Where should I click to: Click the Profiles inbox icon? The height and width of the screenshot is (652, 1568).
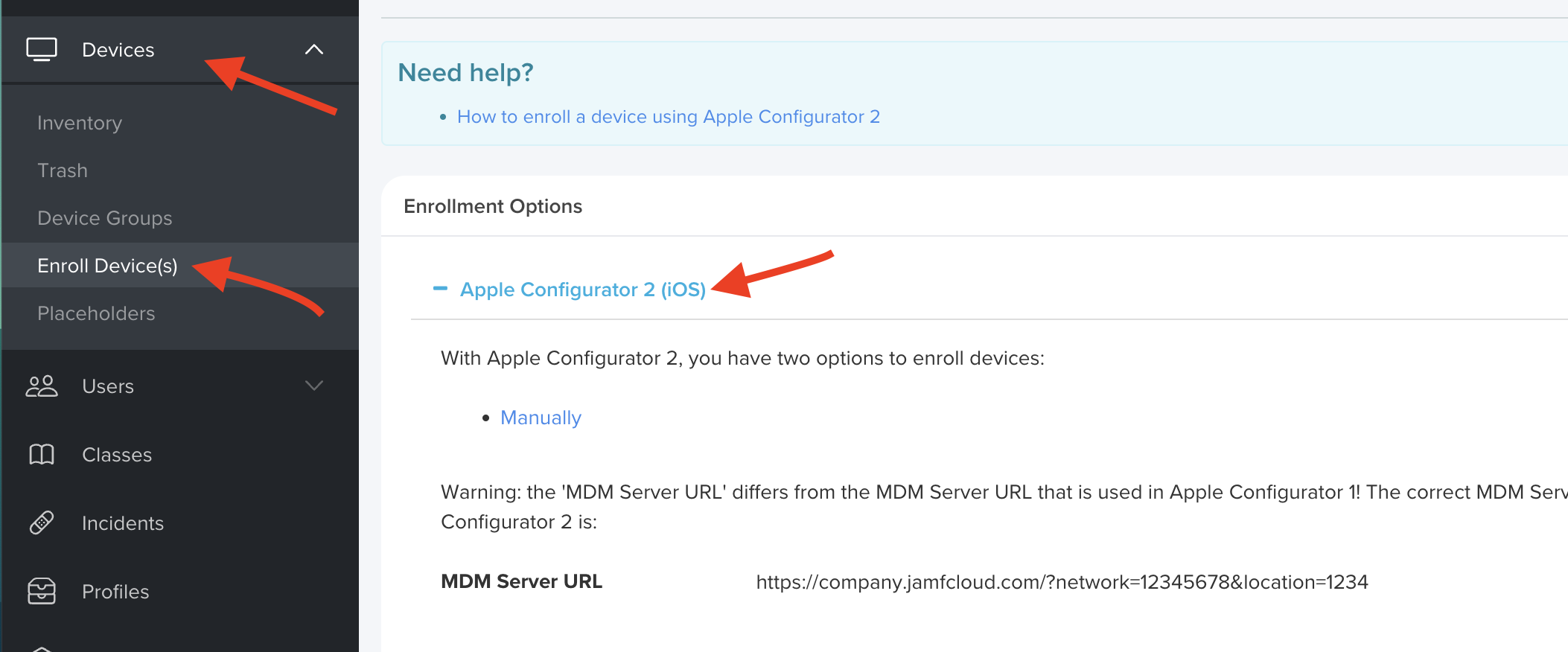pos(42,592)
